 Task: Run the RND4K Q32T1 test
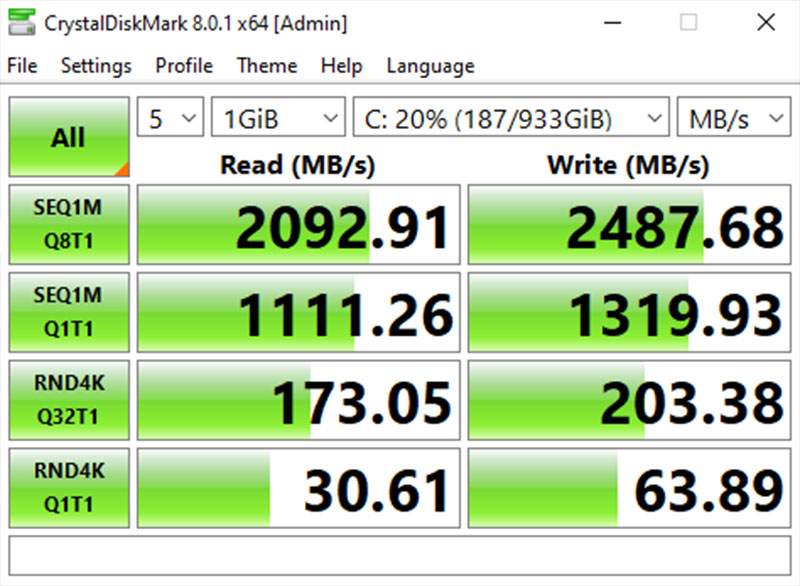pos(69,400)
